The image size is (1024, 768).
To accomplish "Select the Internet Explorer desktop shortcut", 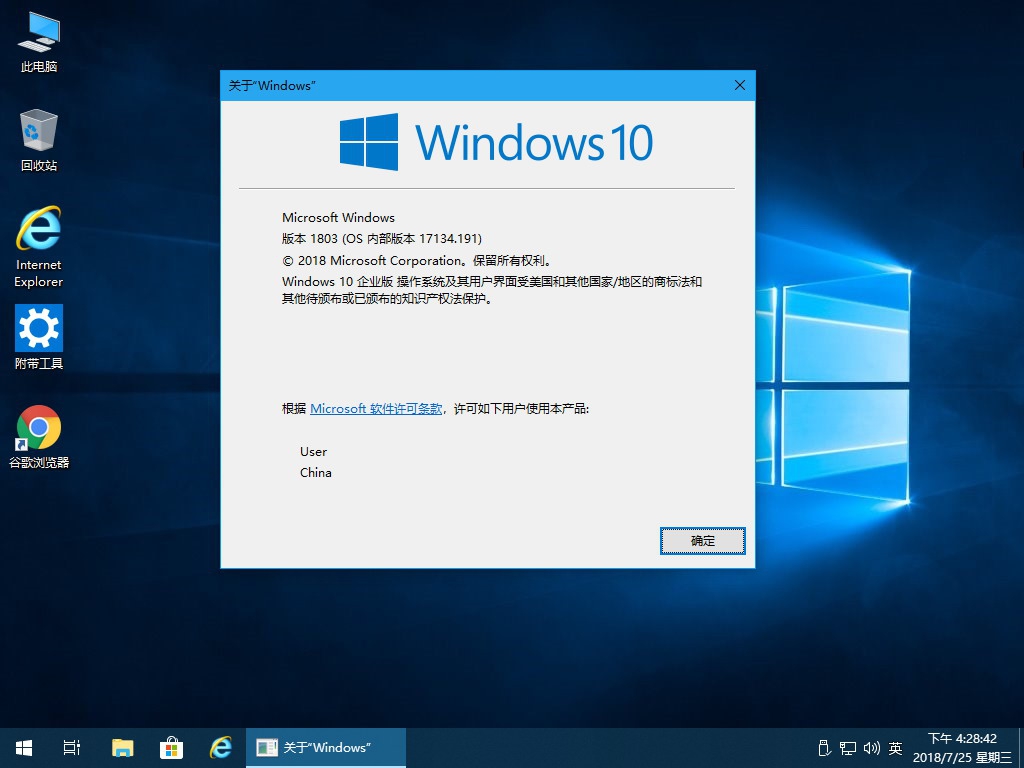I will pyautogui.click(x=39, y=247).
